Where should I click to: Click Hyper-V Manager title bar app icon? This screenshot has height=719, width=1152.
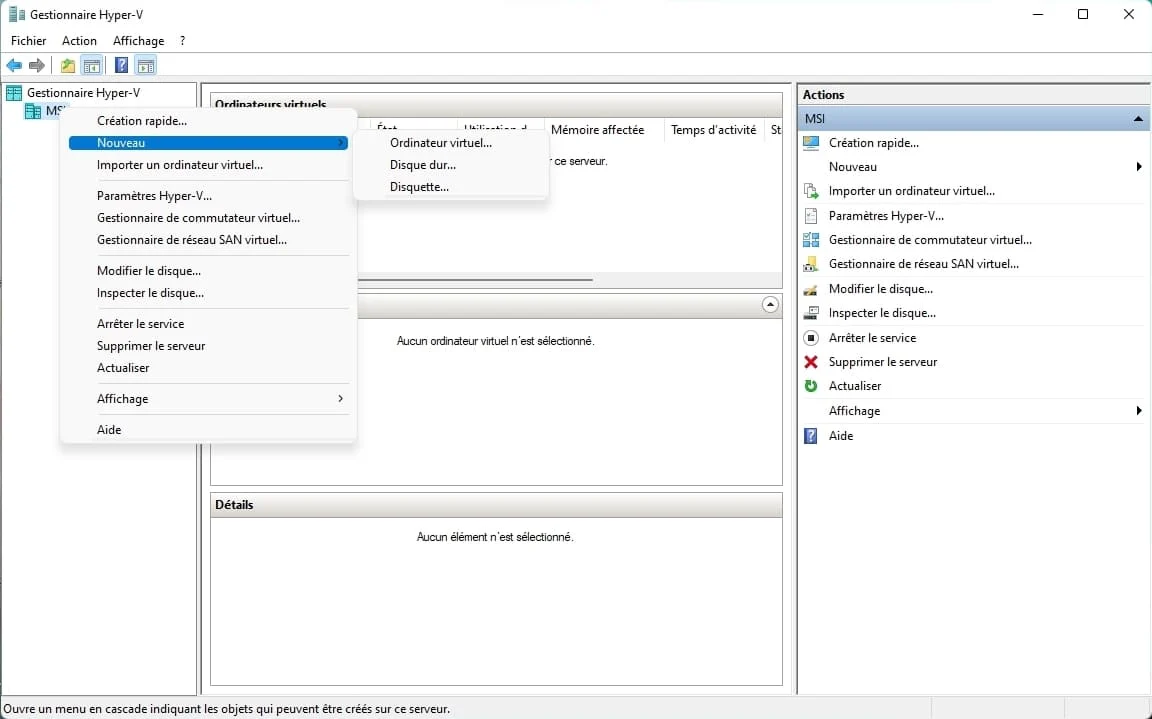pyautogui.click(x=16, y=14)
